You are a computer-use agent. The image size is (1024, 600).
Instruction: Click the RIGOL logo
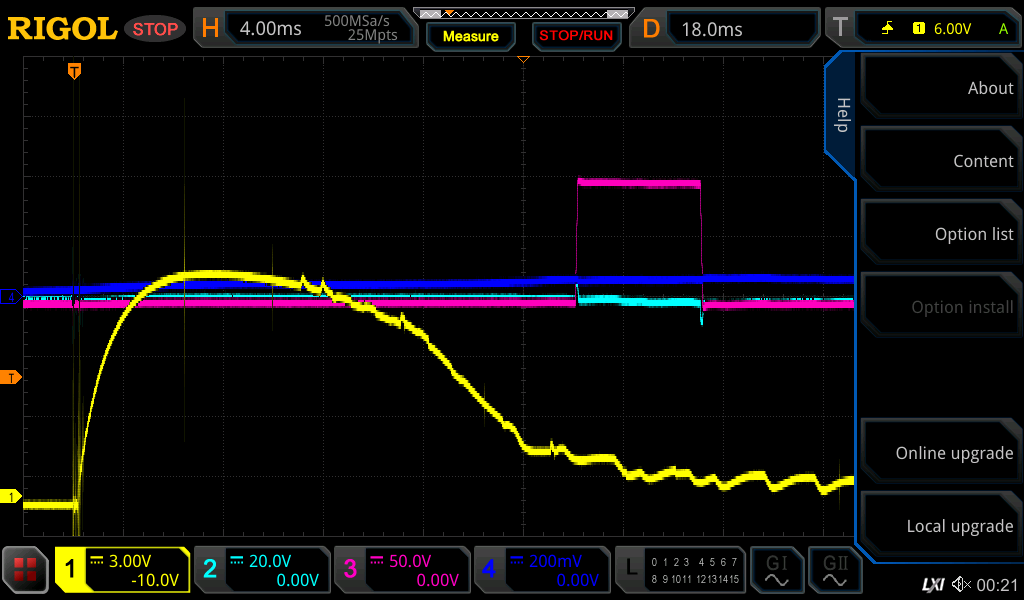click(x=62, y=29)
